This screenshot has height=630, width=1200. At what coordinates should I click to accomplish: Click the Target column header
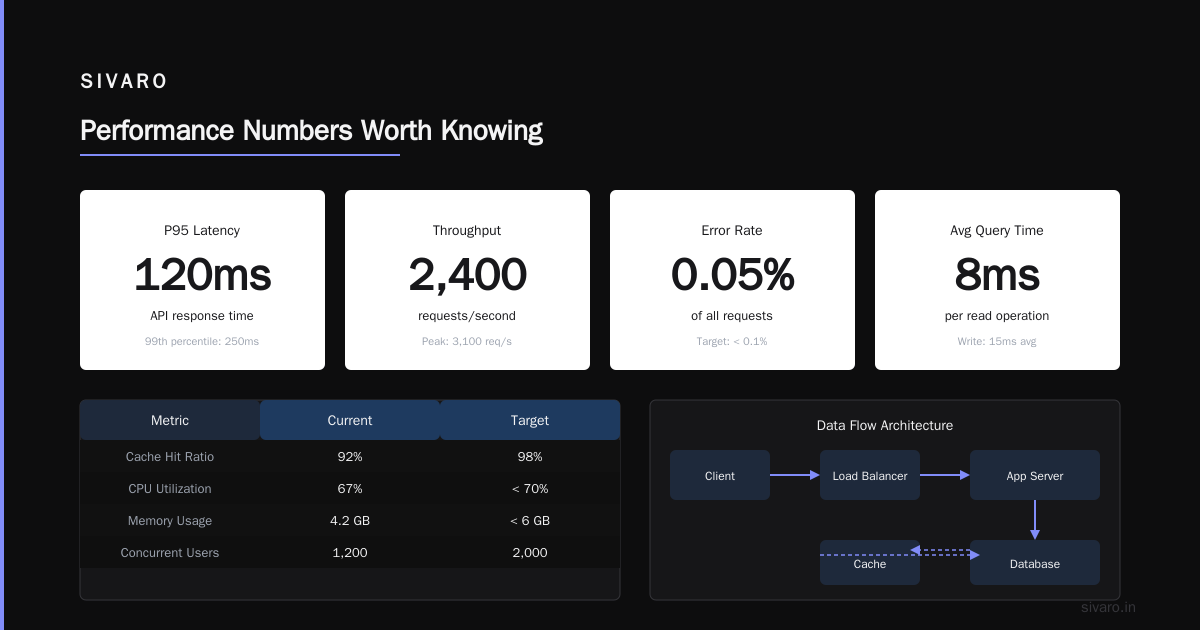(530, 420)
